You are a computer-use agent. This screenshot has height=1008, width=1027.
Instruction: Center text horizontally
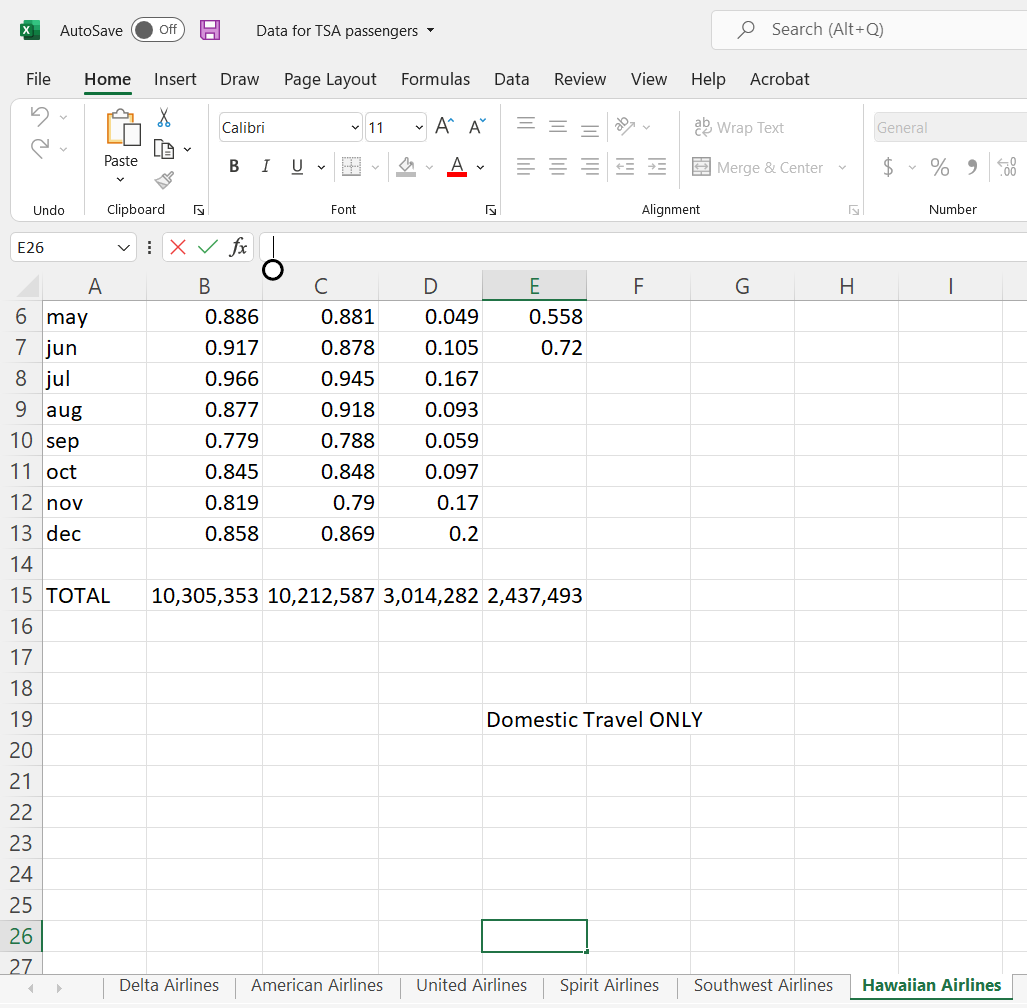pyautogui.click(x=558, y=167)
